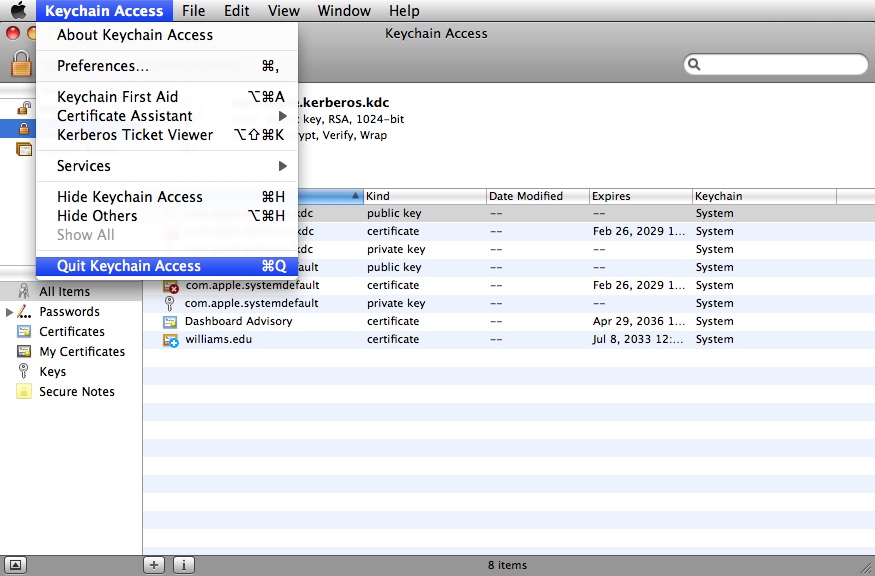This screenshot has width=875, height=576.
Task: Select the Certificates category label
Action: (x=72, y=332)
